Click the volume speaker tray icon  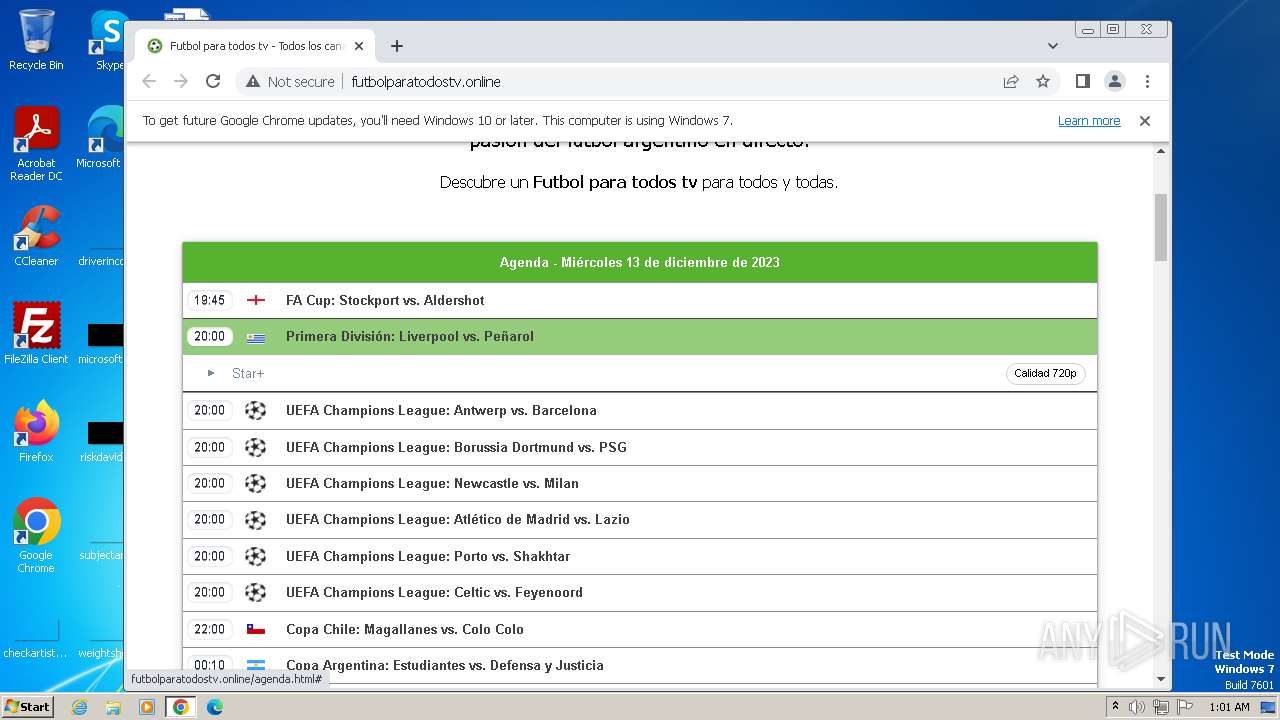(x=1137, y=707)
